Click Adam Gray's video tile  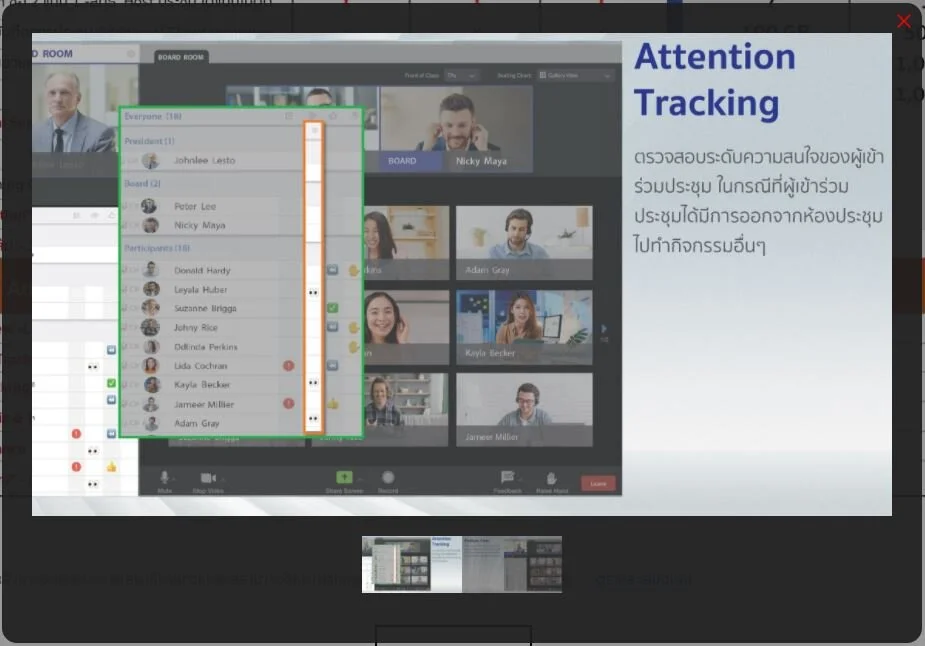pos(524,242)
